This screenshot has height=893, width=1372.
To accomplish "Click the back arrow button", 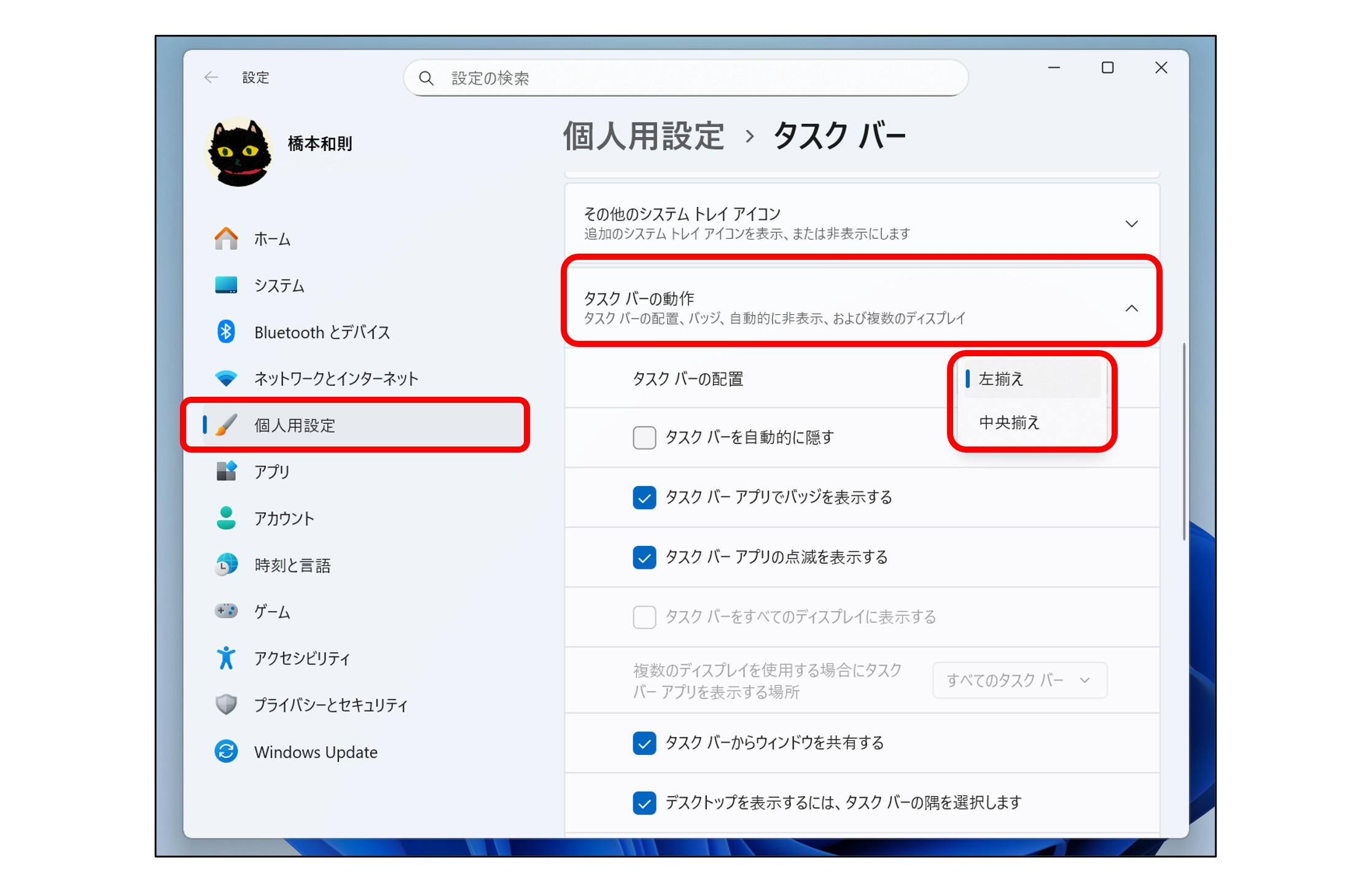I will click(211, 77).
